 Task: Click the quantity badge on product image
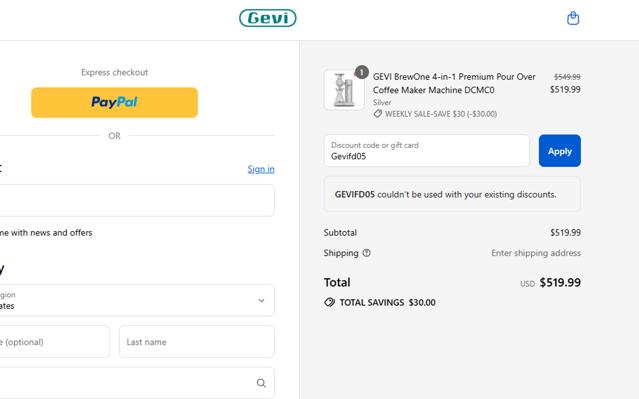click(x=361, y=72)
